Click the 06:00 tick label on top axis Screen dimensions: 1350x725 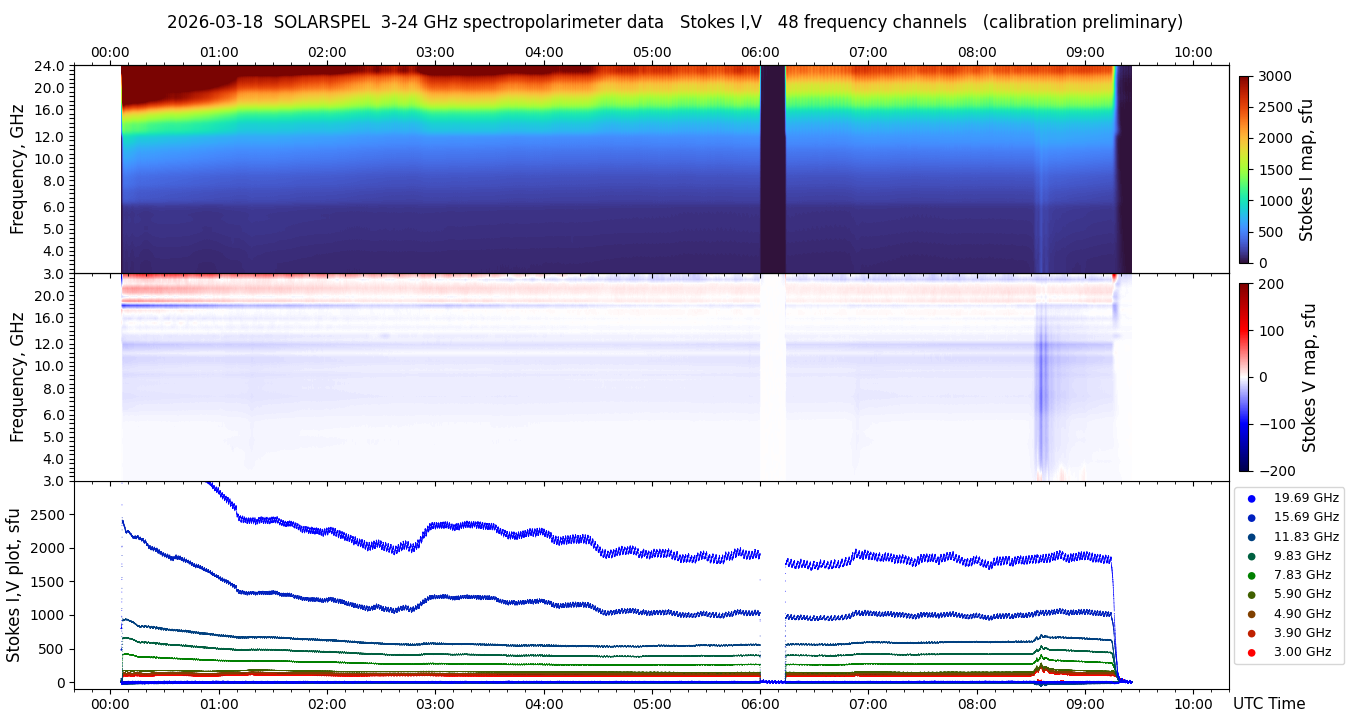[x=760, y=52]
